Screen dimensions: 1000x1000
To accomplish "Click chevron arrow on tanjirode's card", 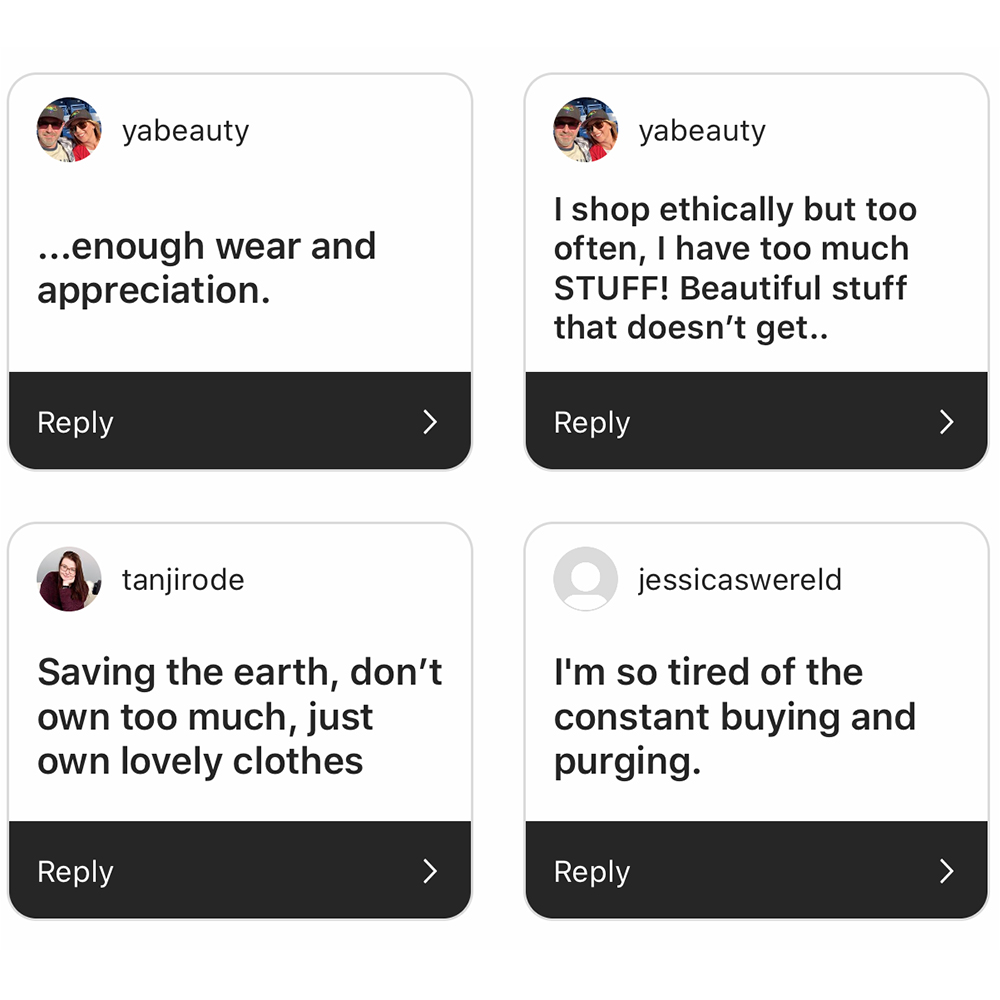I will (430, 871).
